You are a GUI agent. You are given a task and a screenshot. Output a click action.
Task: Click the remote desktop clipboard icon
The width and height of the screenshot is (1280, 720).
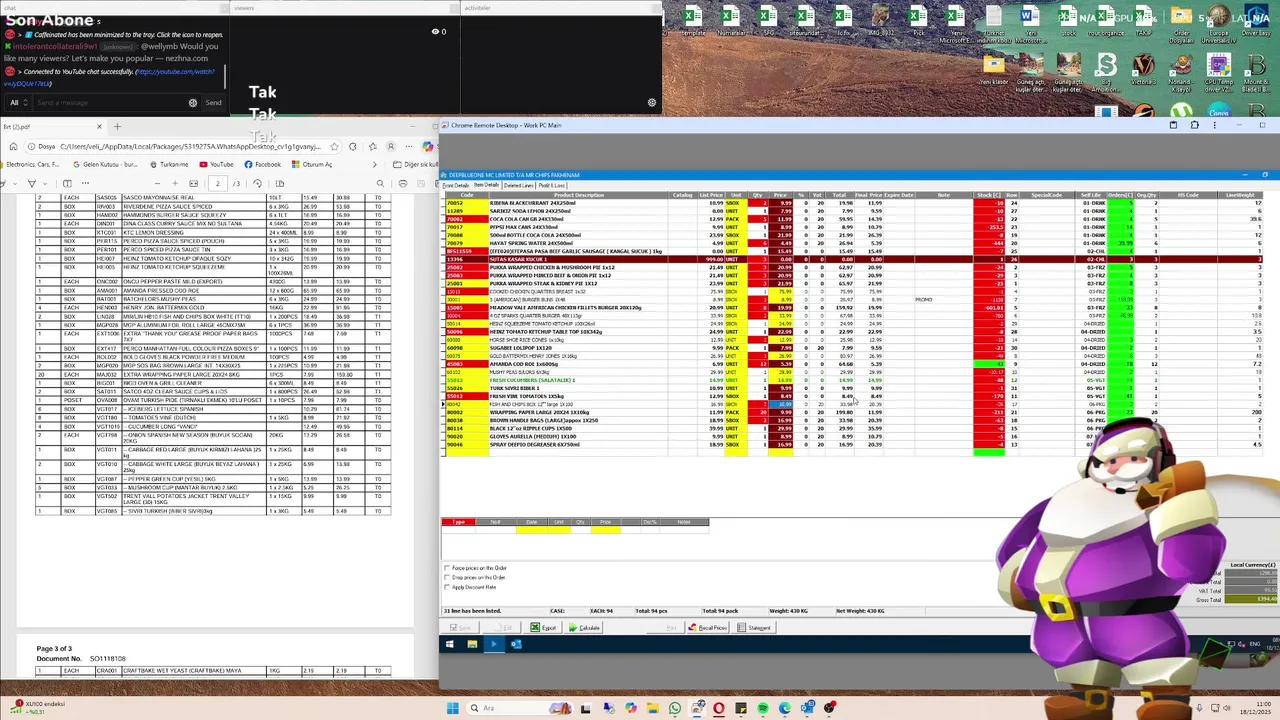click(x=1173, y=125)
